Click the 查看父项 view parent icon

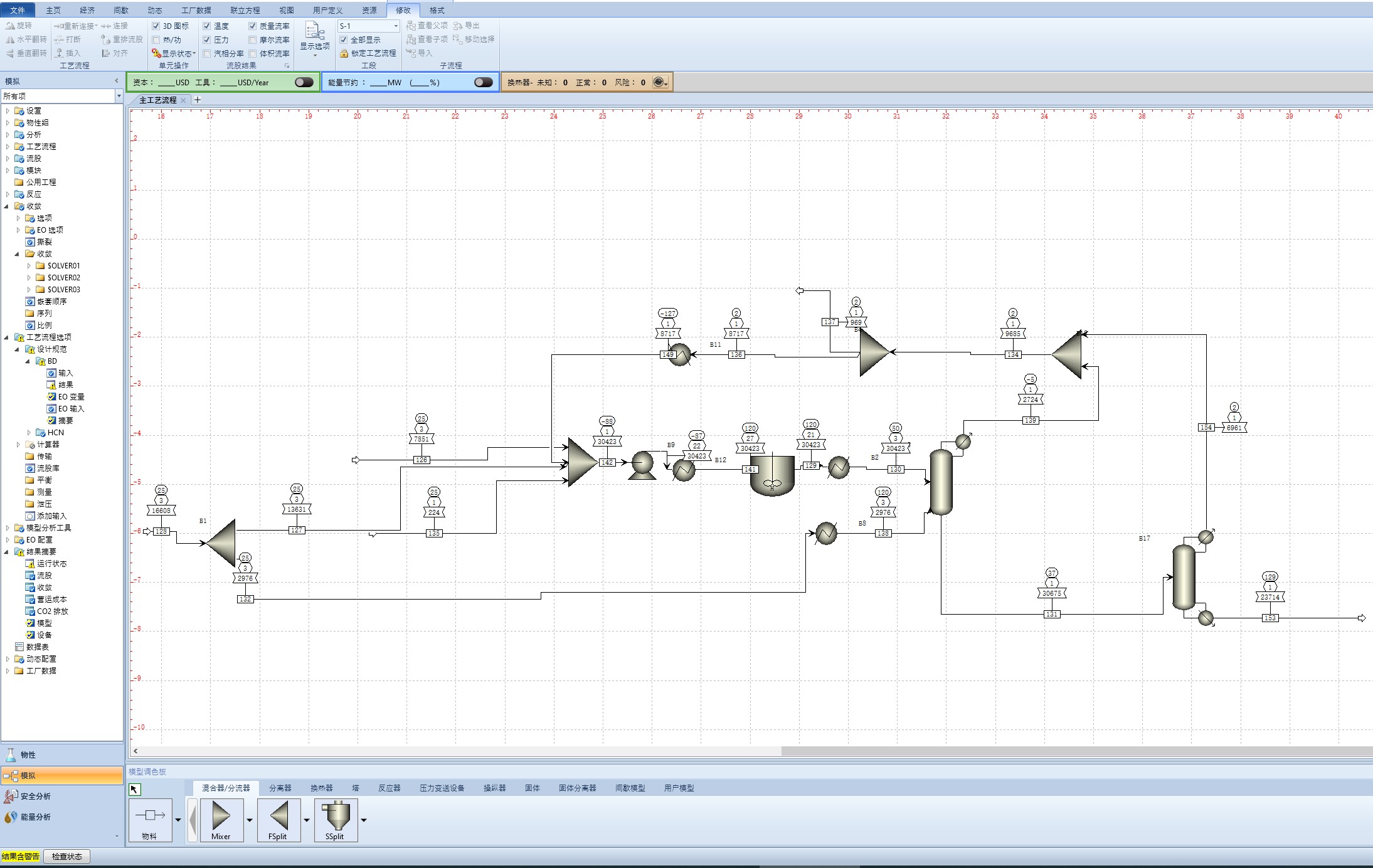click(411, 26)
